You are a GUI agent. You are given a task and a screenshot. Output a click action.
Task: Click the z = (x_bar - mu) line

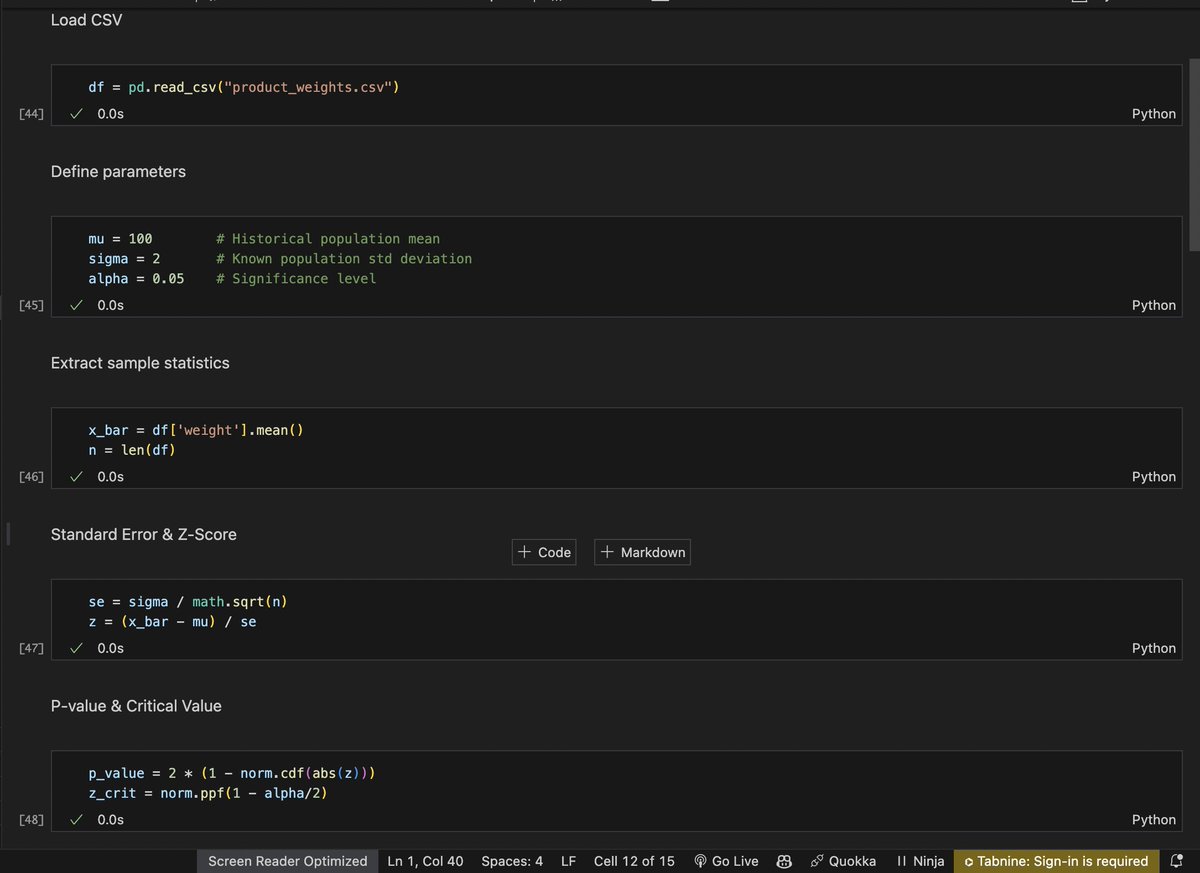click(172, 622)
